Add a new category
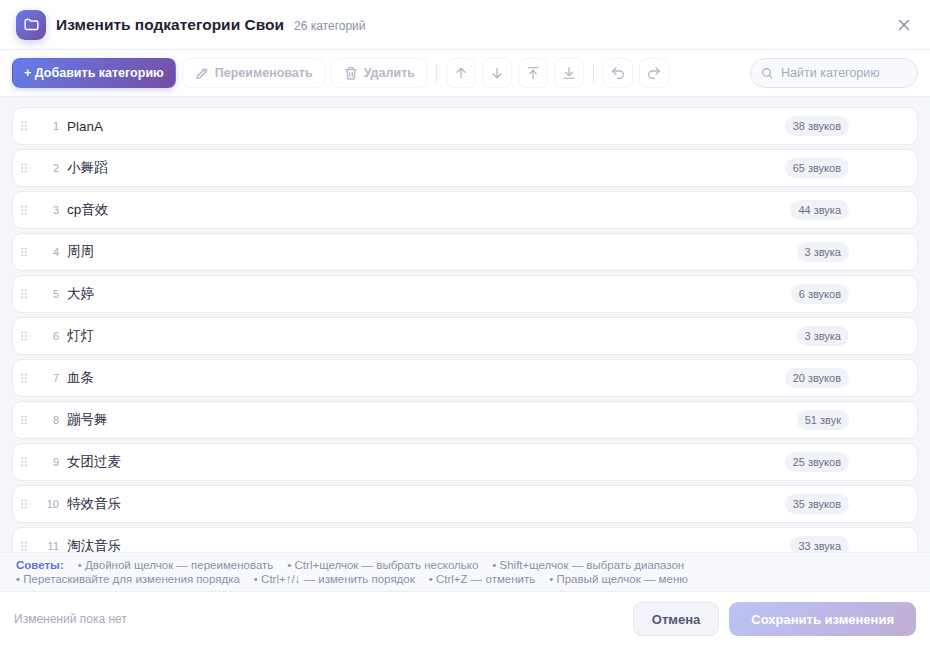930x646 pixels. coord(94,73)
